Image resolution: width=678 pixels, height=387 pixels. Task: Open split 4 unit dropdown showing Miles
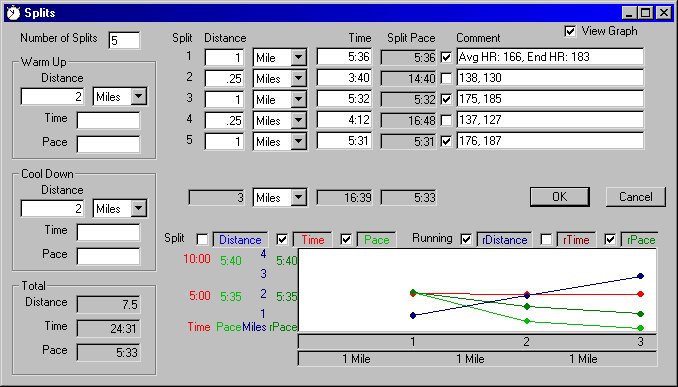(x=298, y=120)
